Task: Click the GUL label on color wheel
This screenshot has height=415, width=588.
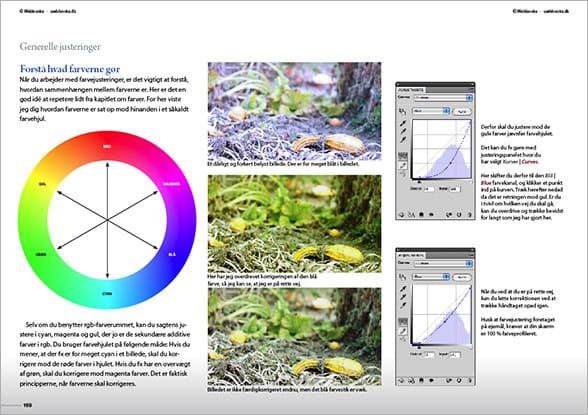Action: 42,184
